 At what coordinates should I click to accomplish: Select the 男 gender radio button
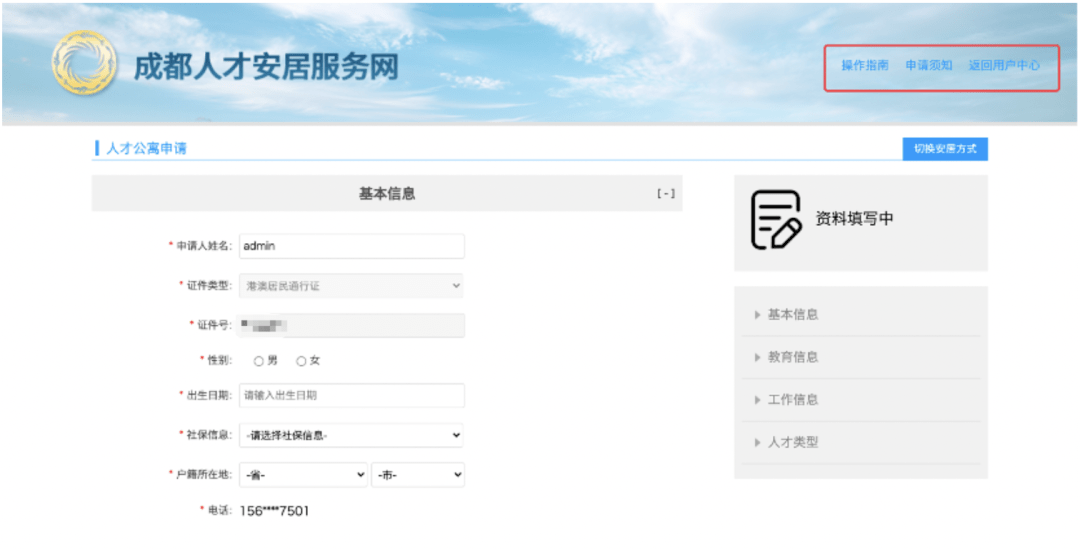click(259, 361)
